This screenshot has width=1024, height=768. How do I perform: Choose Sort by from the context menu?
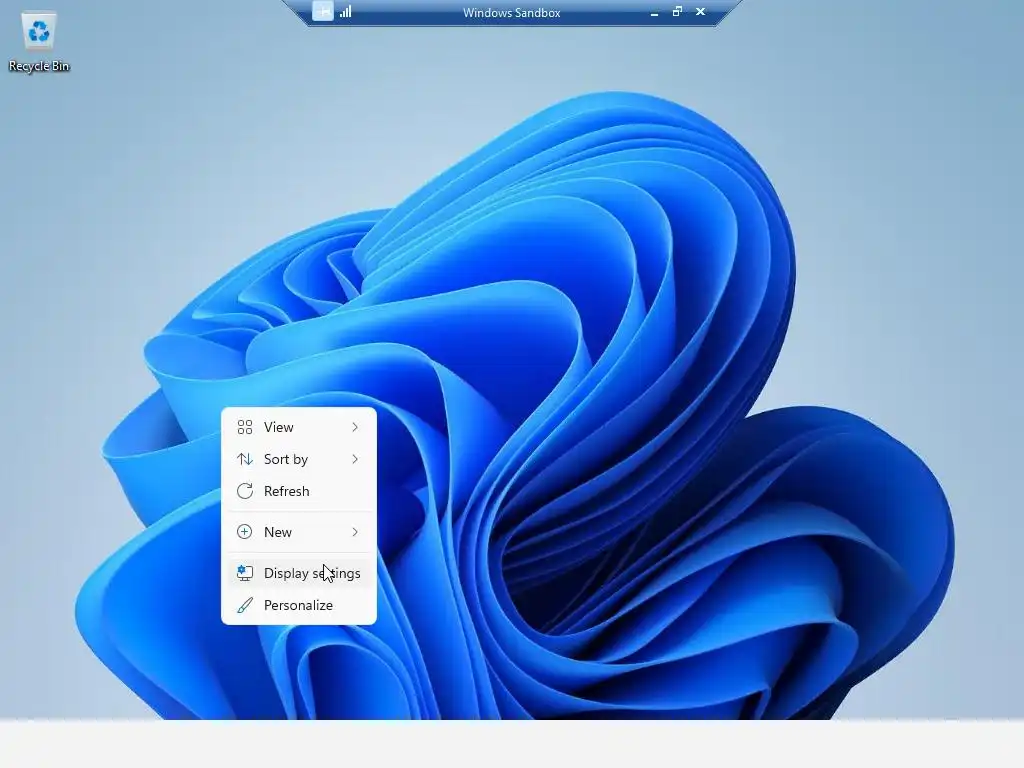click(298, 459)
